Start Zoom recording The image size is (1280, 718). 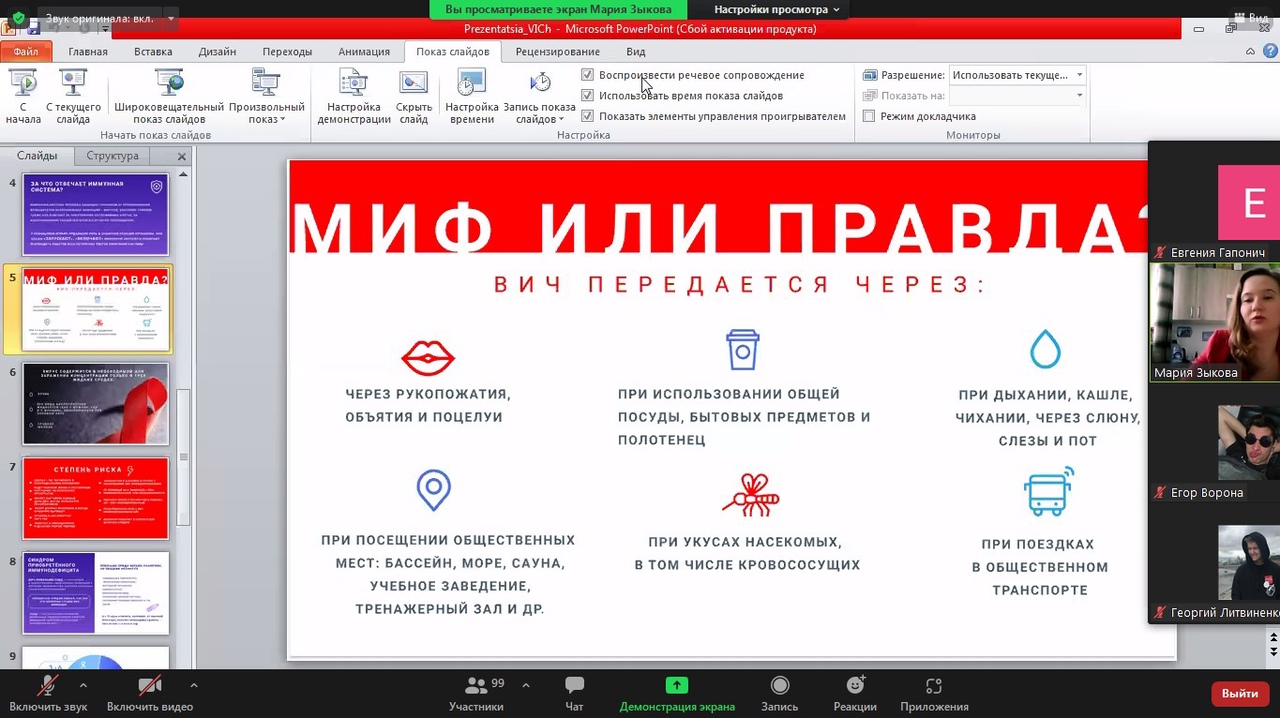pos(779,693)
